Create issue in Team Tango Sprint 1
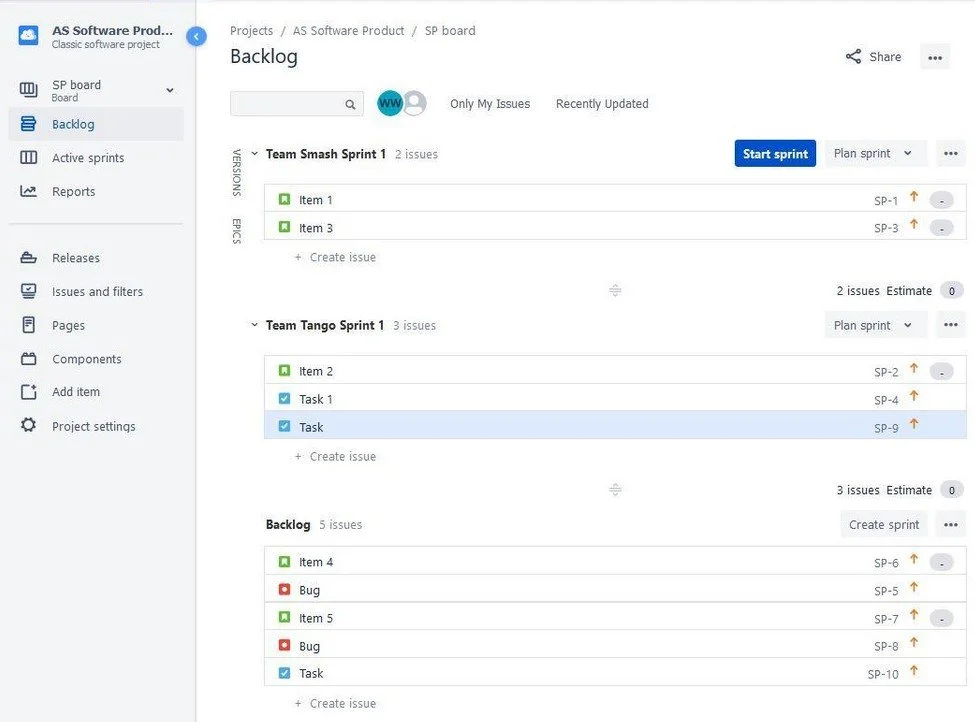The image size is (975, 722). click(335, 456)
